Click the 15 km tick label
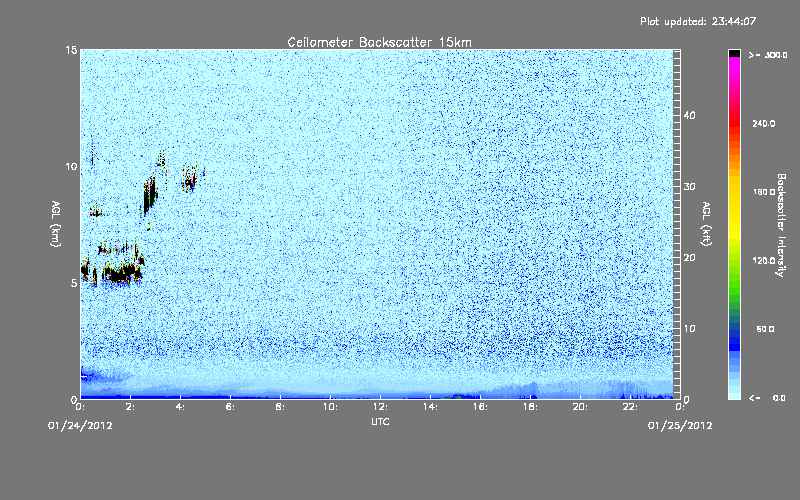Screen dimensions: 800x500 [x=71, y=50]
